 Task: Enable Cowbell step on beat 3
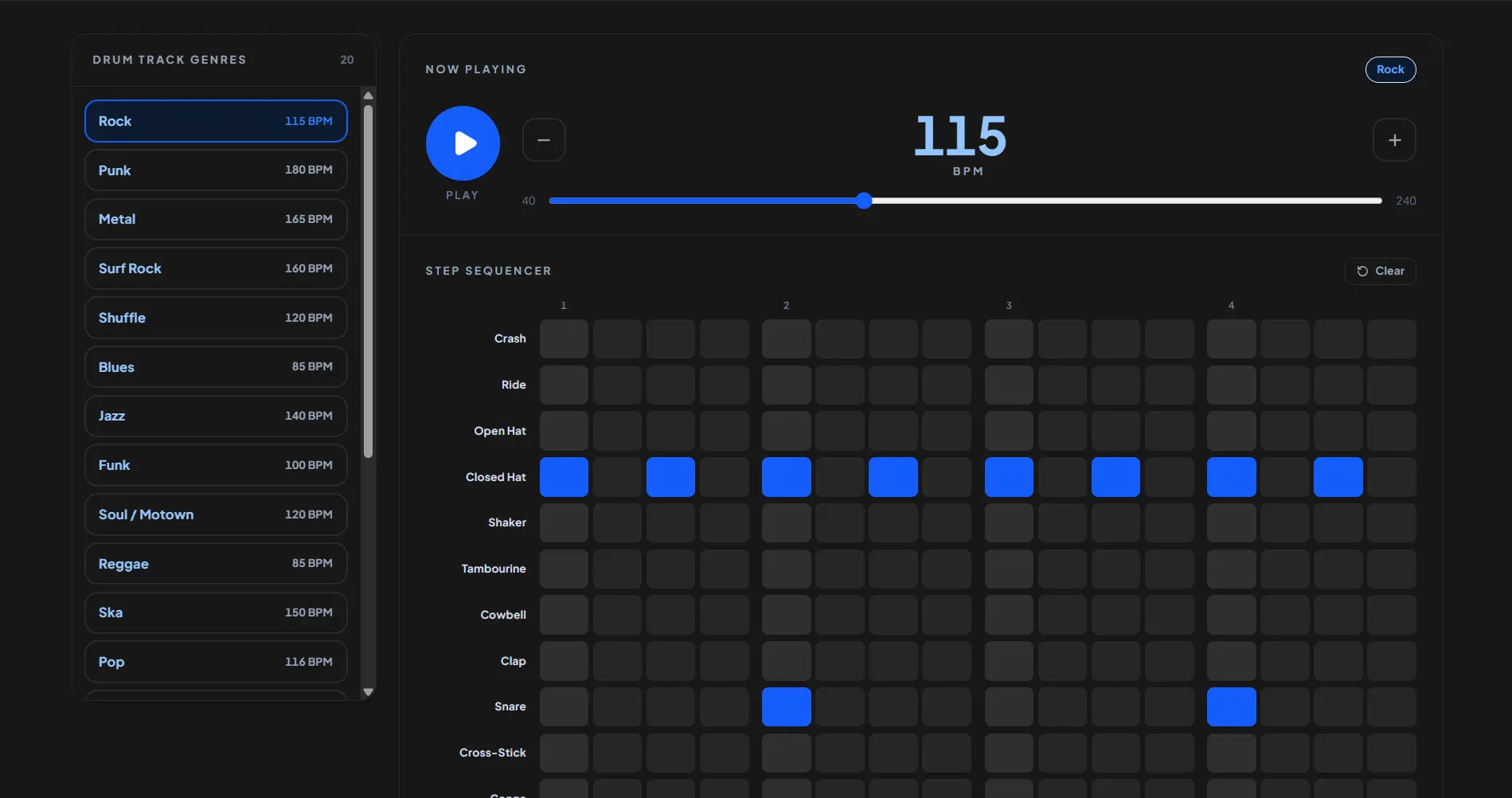[1009, 615]
